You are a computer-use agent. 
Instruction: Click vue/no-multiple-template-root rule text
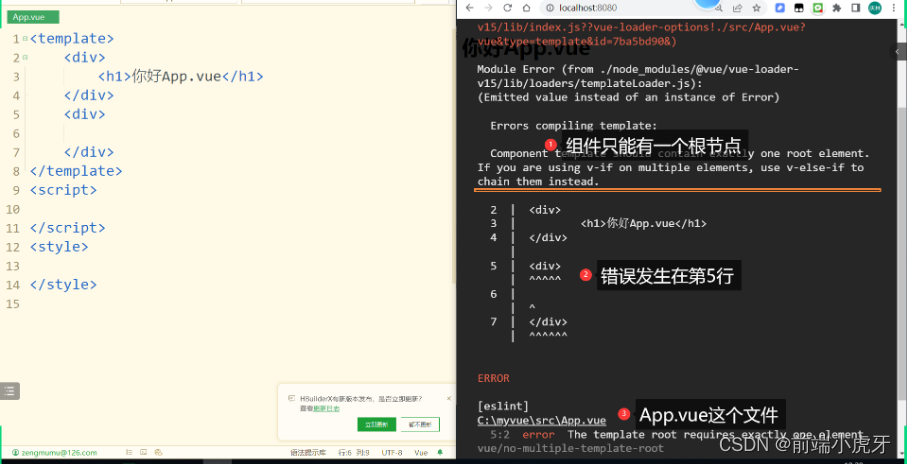(570, 448)
